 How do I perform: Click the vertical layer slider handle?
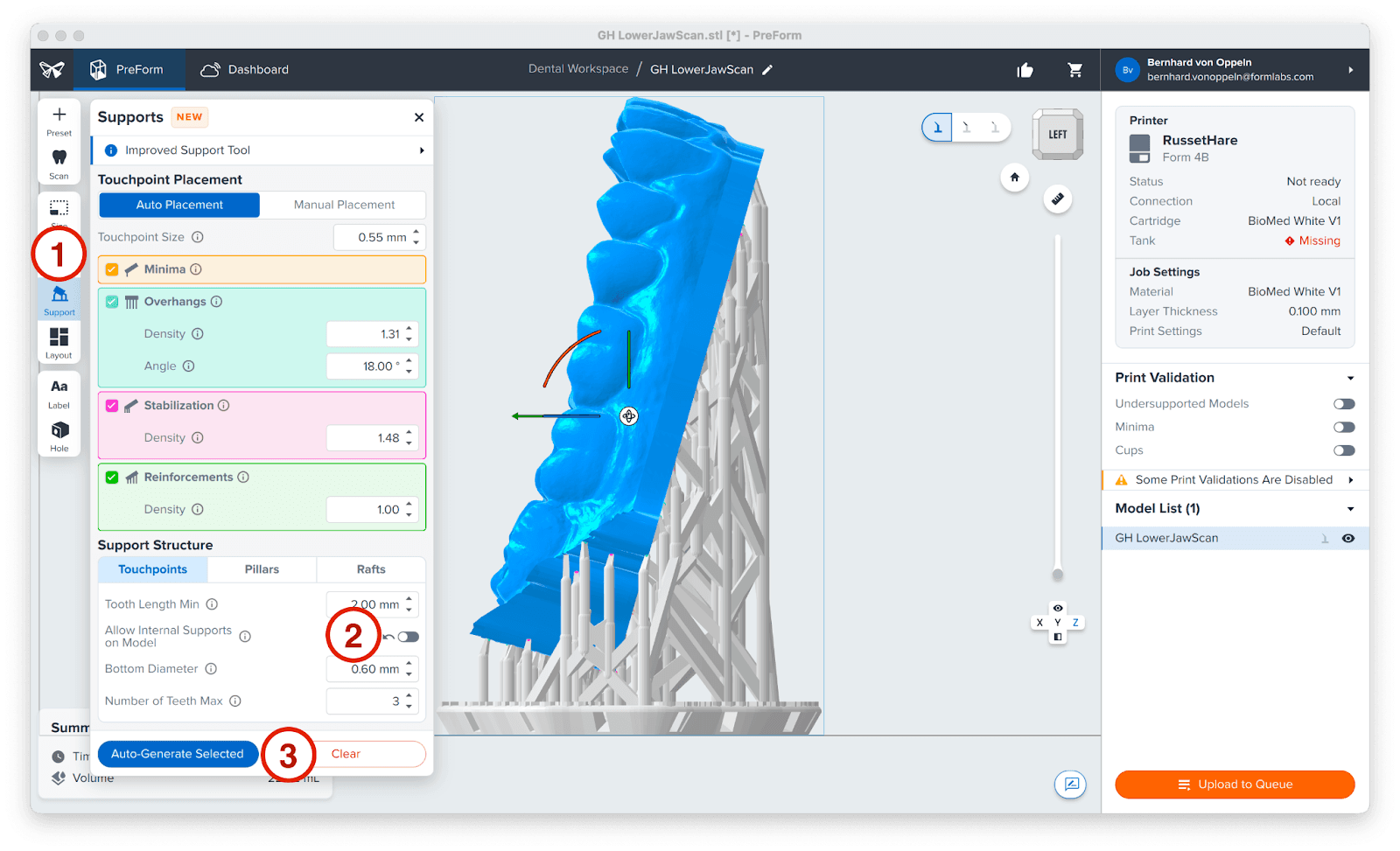click(x=1058, y=575)
